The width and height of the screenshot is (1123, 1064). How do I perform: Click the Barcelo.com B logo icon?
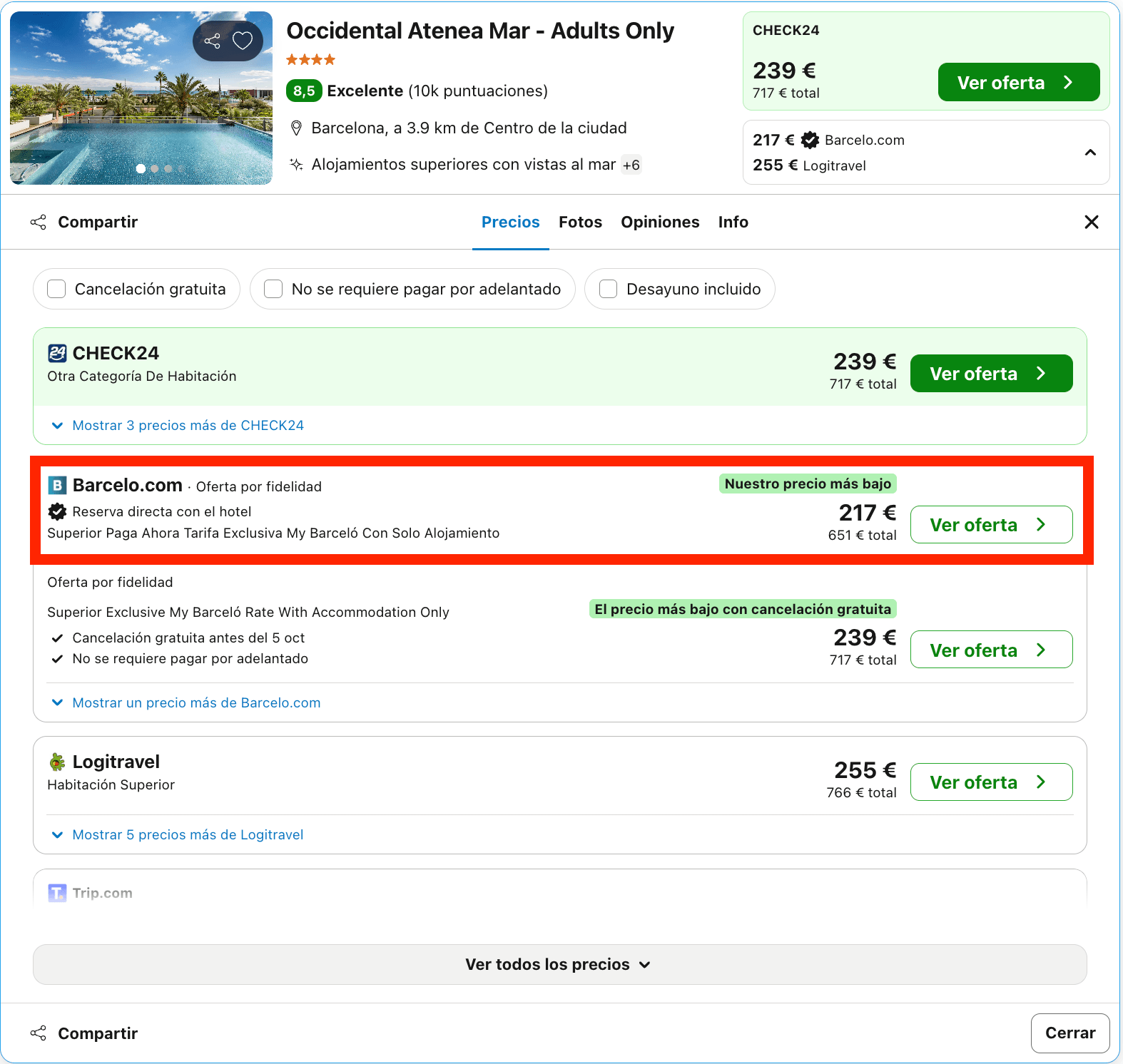pyautogui.click(x=57, y=486)
